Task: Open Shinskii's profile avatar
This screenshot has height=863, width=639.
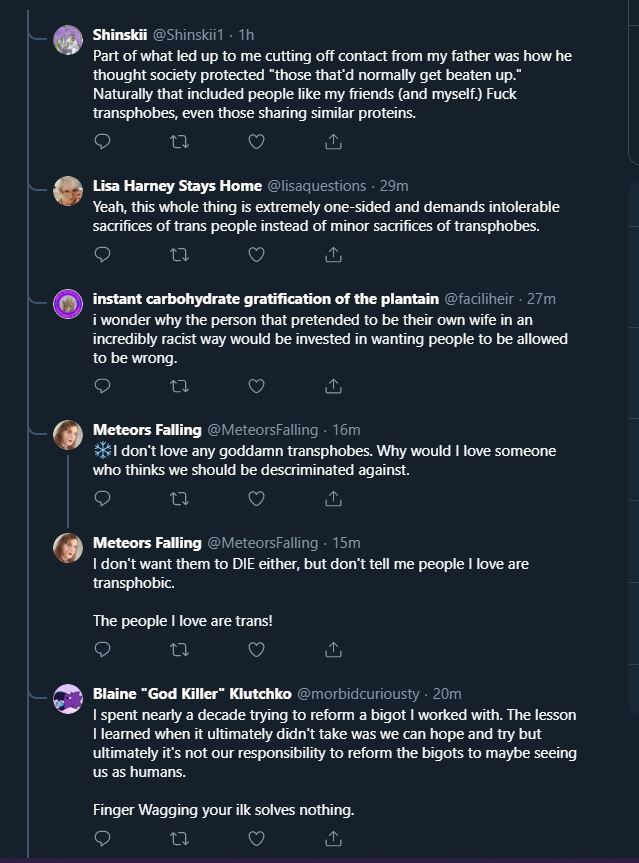Action: 68,40
